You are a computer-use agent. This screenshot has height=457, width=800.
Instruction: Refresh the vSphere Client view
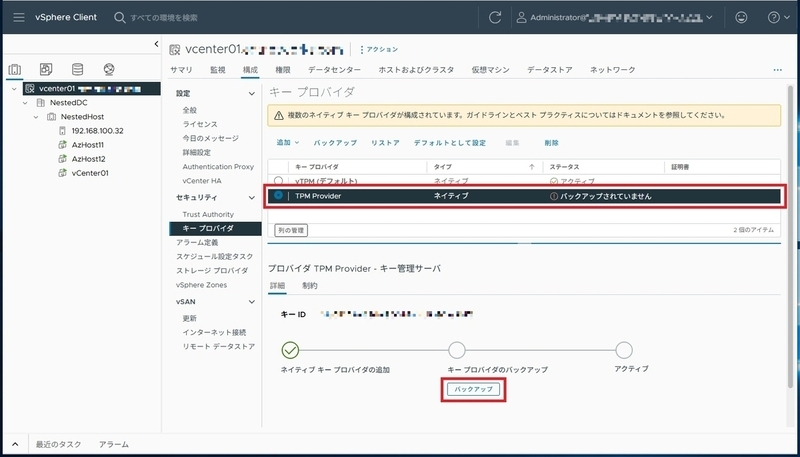494,17
